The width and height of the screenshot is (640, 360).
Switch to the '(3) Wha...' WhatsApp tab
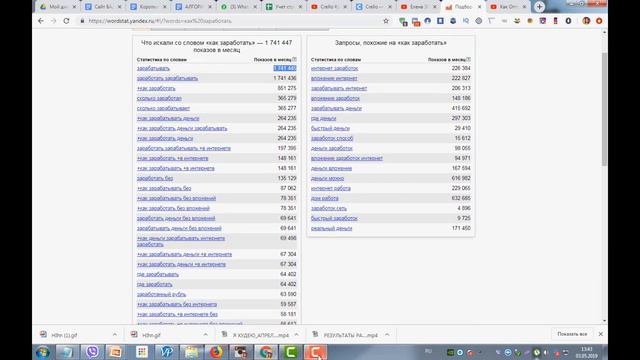pyautogui.click(x=239, y=7)
